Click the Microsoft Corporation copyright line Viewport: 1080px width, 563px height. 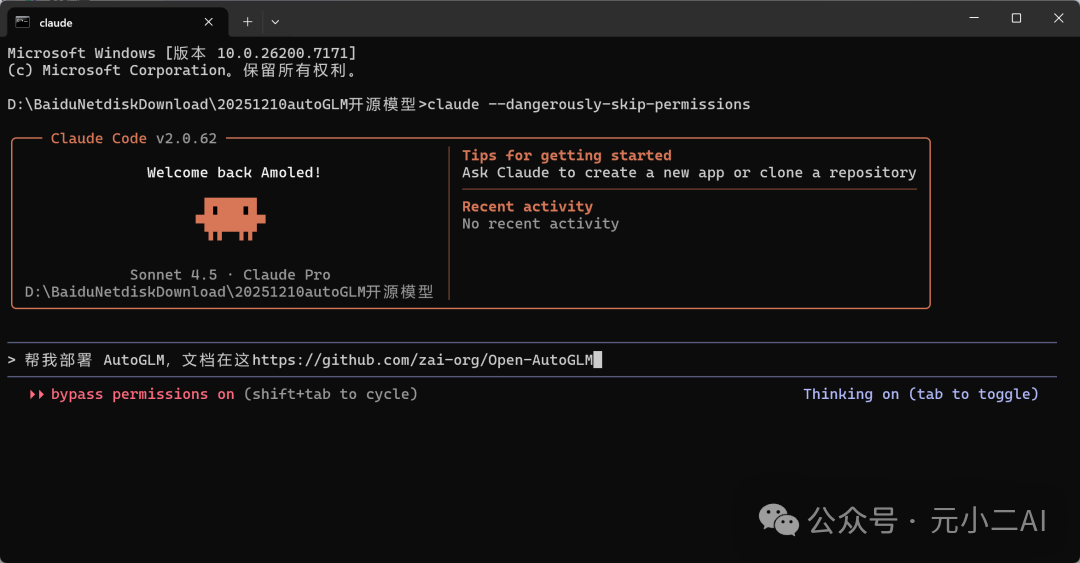pyautogui.click(x=182, y=70)
